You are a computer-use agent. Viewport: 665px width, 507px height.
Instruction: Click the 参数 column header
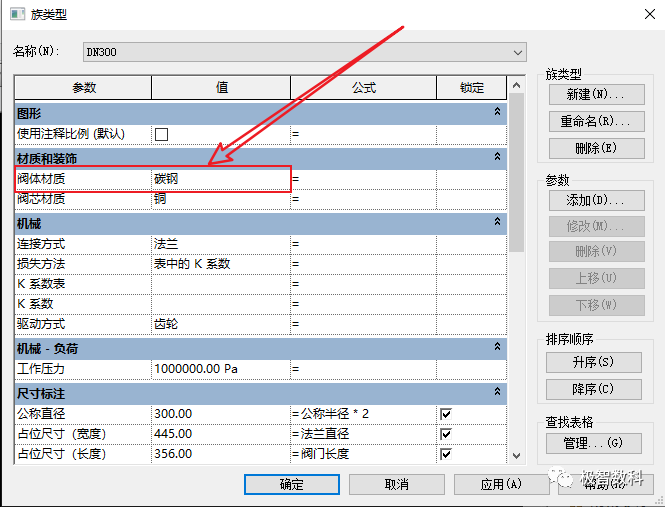[x=84, y=88]
